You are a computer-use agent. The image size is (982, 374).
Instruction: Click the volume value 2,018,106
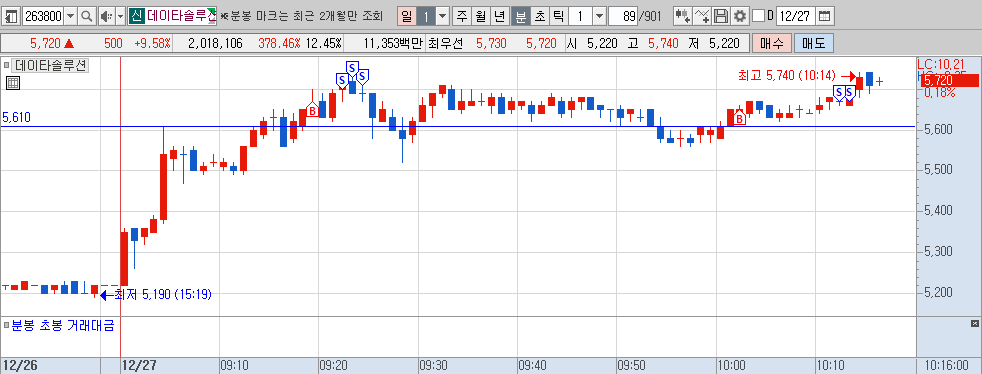[215, 44]
